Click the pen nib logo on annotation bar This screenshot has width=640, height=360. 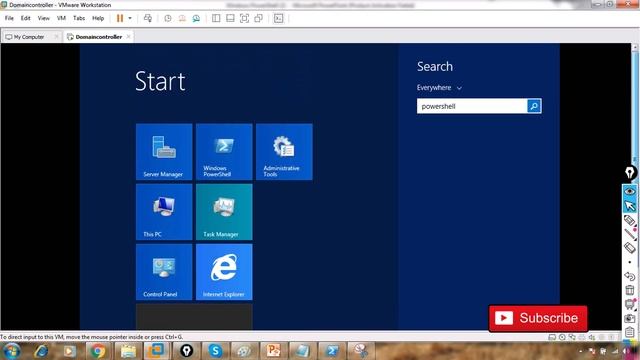630,173
